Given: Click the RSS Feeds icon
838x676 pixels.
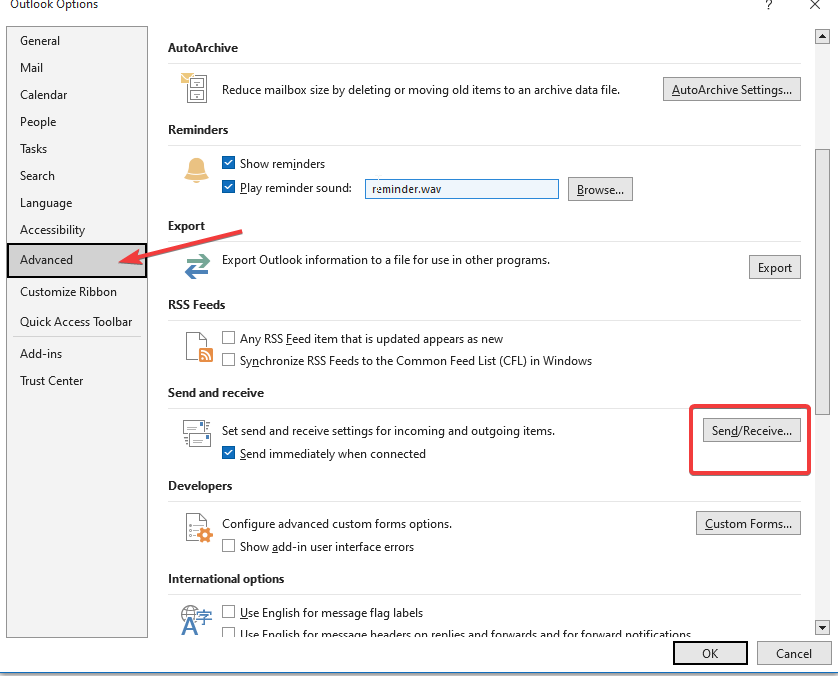Looking at the screenshot, I should click(x=197, y=347).
